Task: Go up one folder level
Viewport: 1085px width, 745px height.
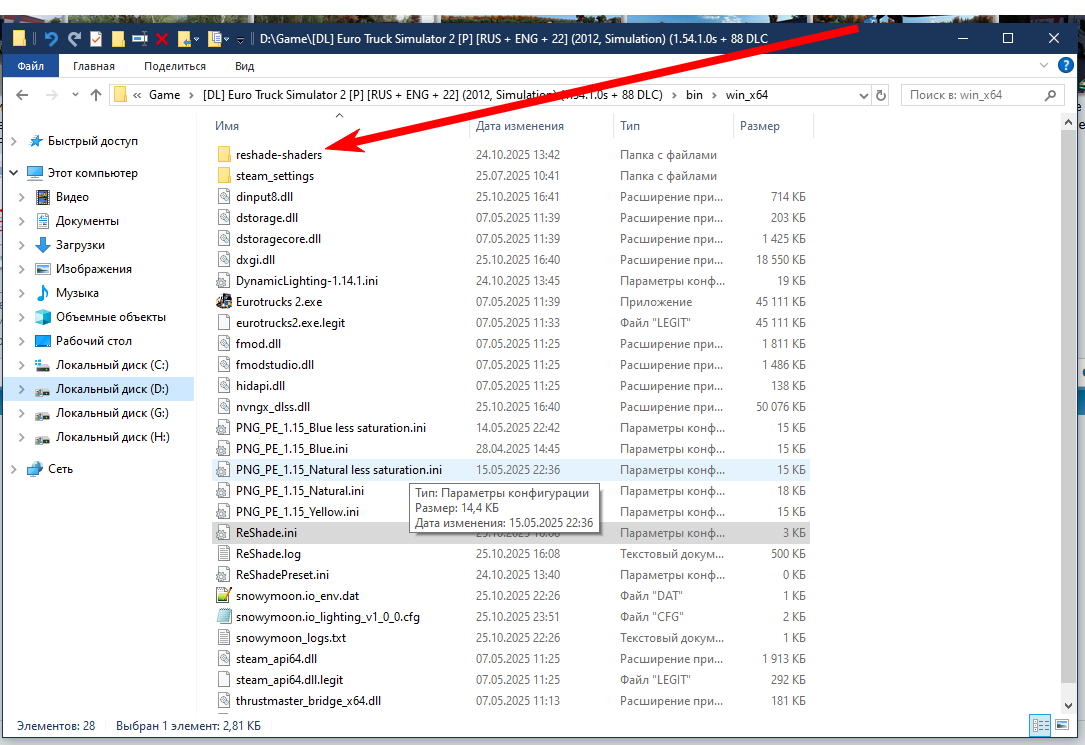Action: tap(95, 95)
